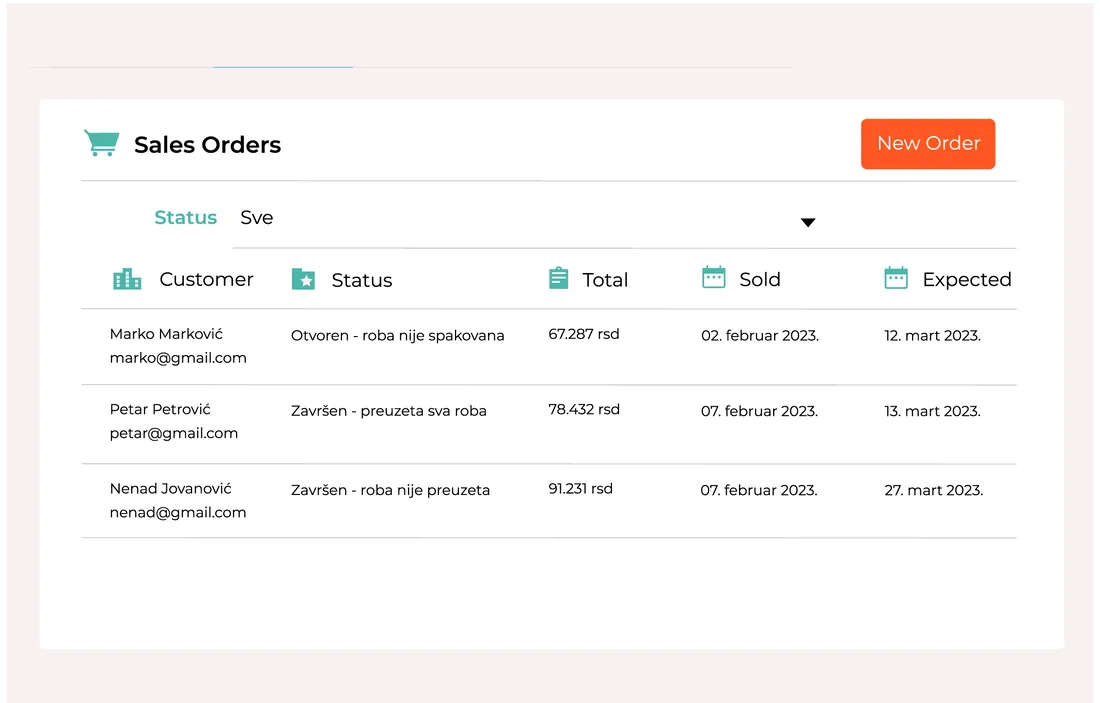Select customer name Marko Marković
Screen dimensions: 1100x703
166,334
